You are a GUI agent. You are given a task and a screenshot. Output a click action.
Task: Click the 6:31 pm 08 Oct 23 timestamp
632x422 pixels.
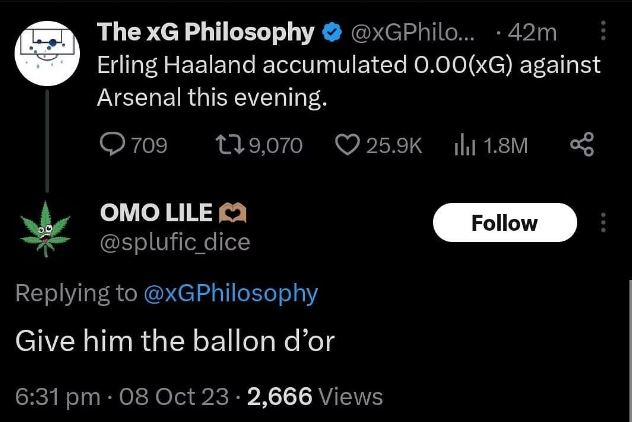(x=123, y=396)
